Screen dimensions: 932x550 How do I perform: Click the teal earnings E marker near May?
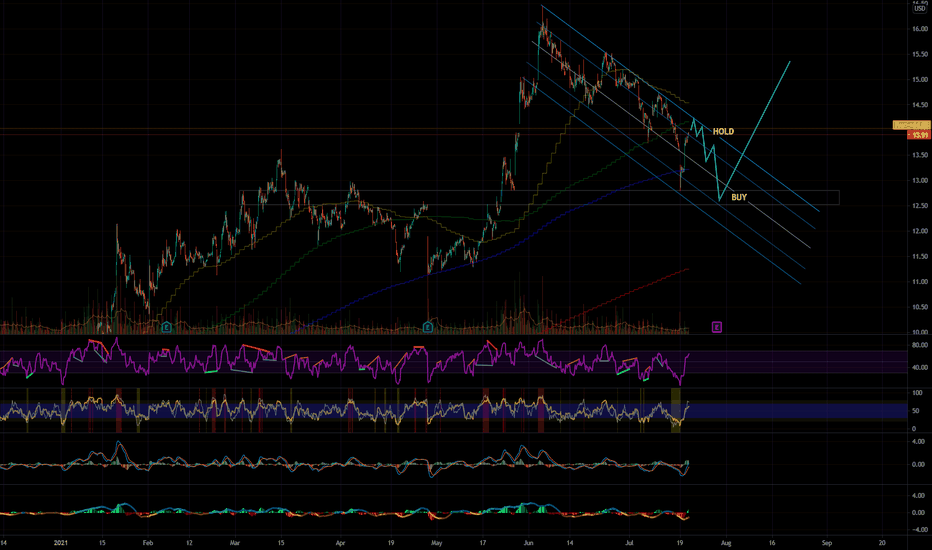point(427,327)
